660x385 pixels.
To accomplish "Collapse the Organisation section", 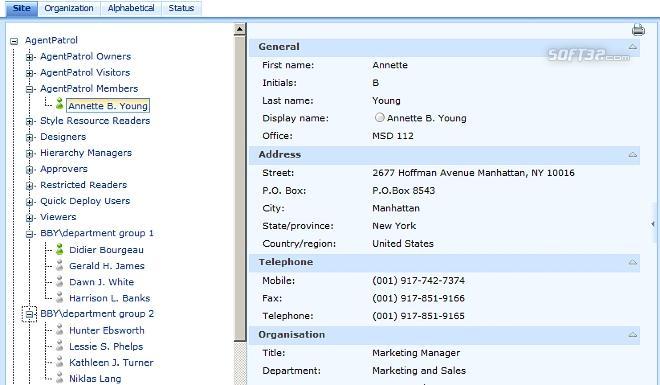I will (632, 335).
